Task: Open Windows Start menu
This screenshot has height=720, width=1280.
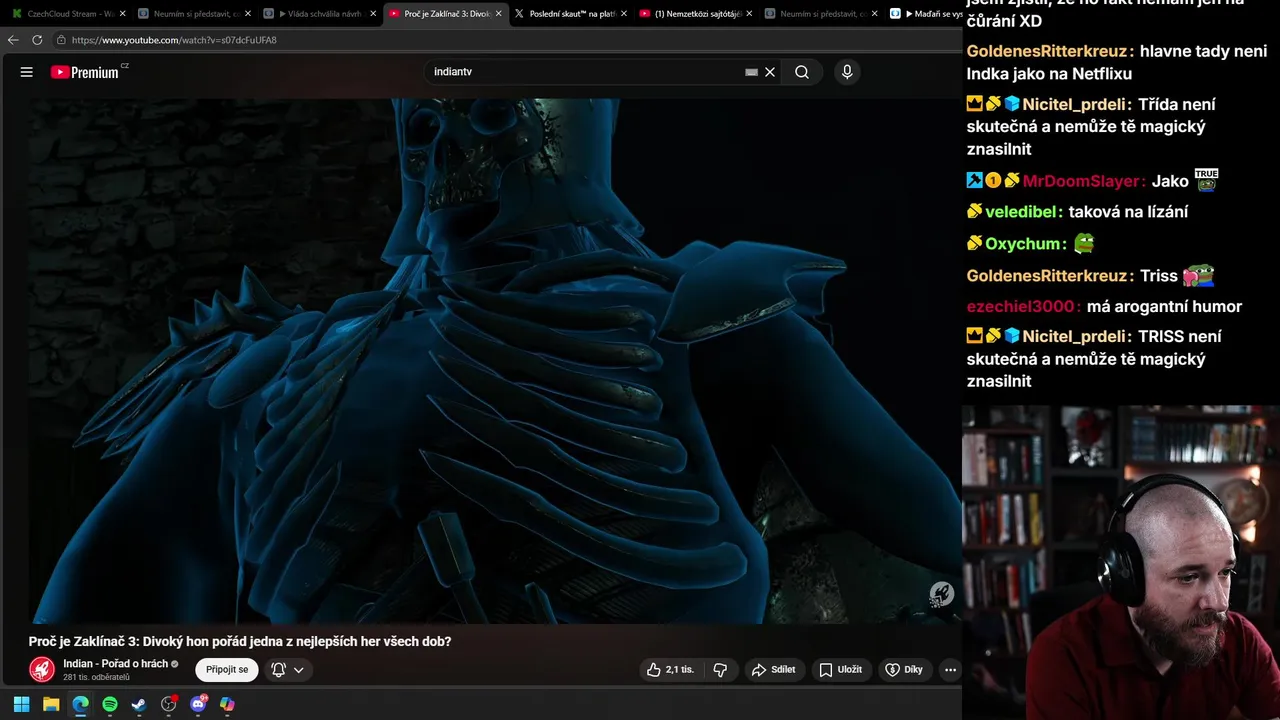Action: 22,704
